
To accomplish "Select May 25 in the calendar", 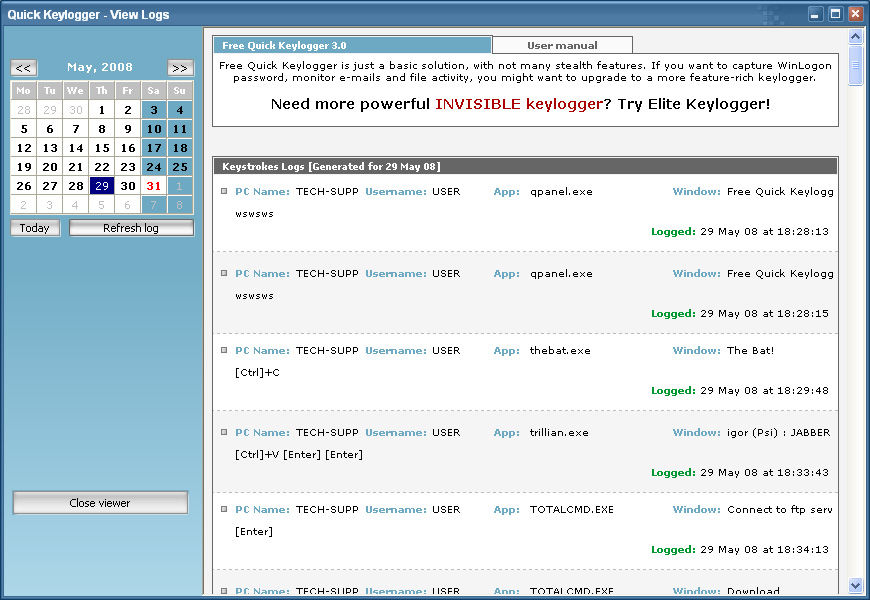I will pyautogui.click(x=180, y=167).
